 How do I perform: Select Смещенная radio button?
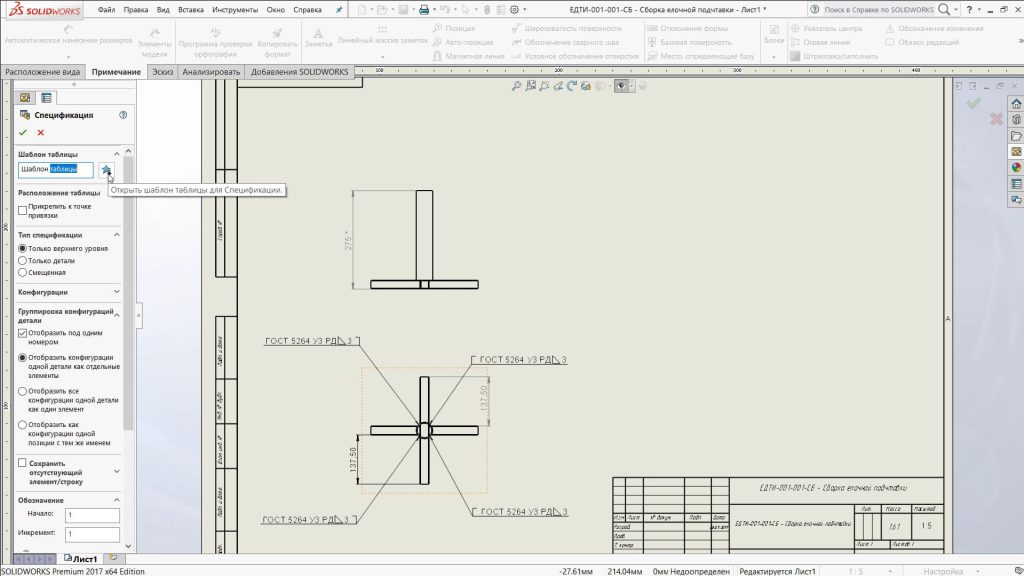click(22, 272)
